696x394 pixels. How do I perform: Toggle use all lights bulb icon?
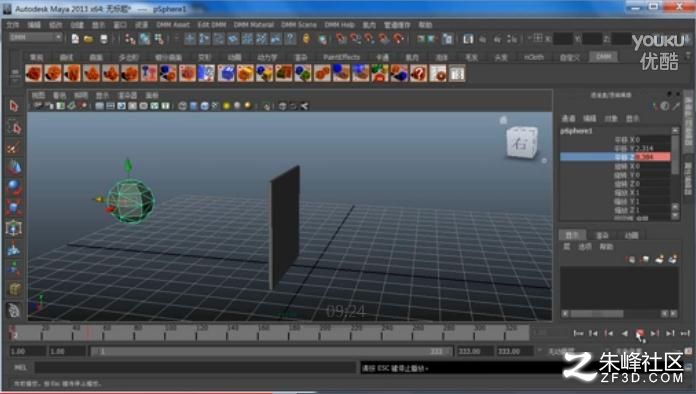227,106
